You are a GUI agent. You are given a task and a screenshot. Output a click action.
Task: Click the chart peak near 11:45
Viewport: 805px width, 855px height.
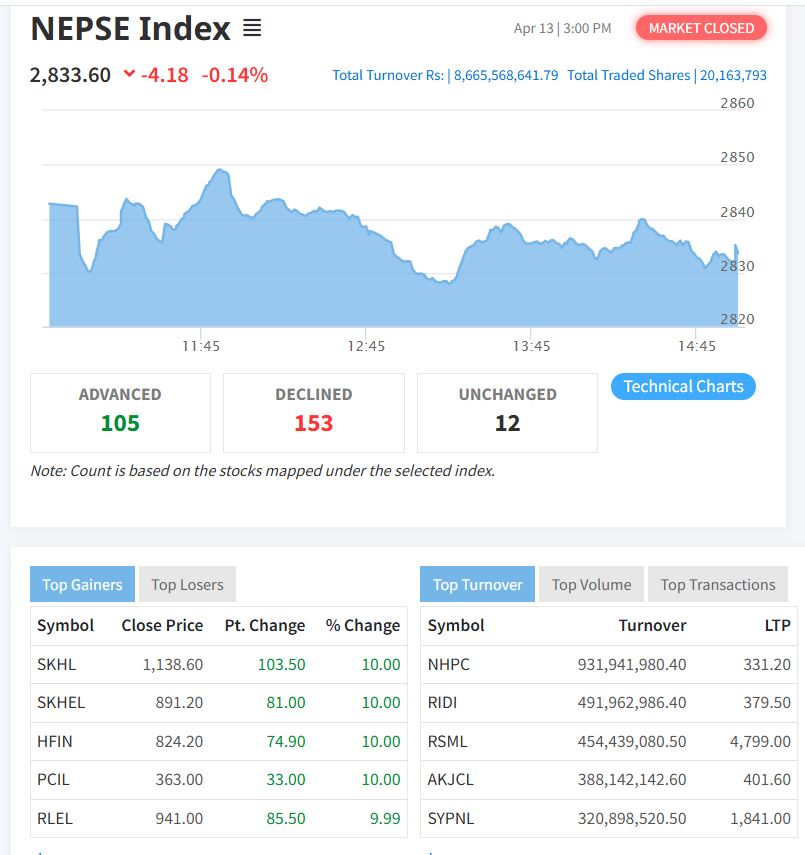(x=220, y=171)
